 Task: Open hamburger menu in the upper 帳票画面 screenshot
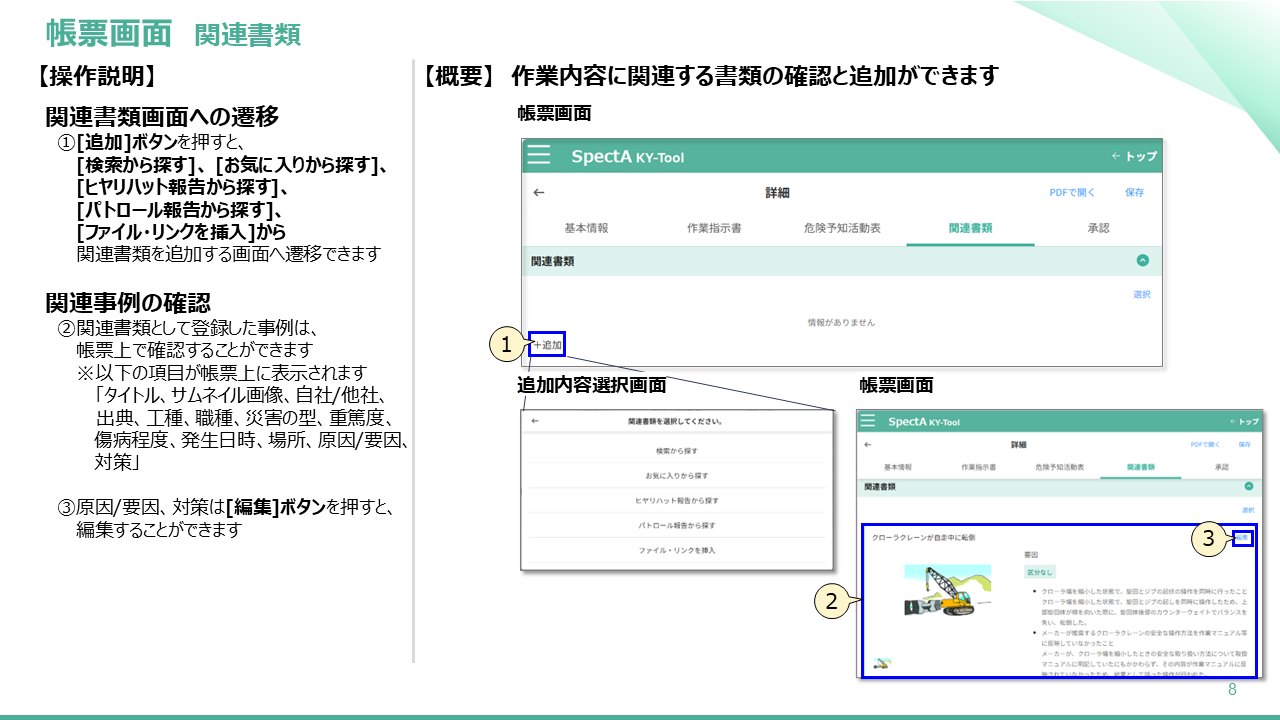coord(539,156)
